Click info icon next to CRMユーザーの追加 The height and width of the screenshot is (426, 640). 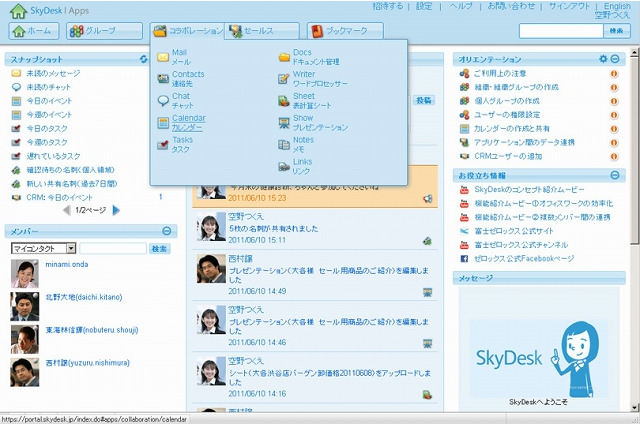(x=614, y=156)
